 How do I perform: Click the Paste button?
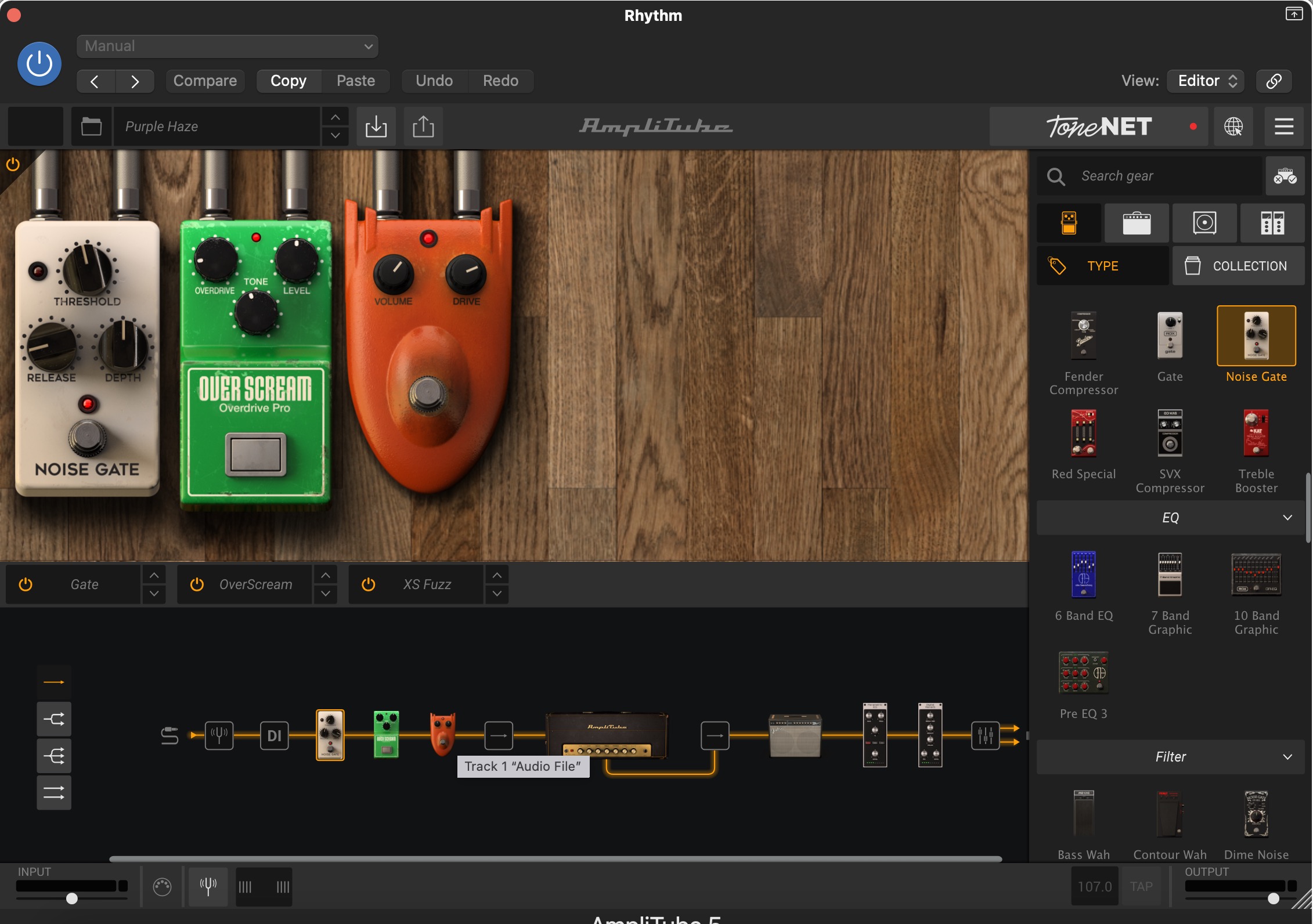coord(356,81)
